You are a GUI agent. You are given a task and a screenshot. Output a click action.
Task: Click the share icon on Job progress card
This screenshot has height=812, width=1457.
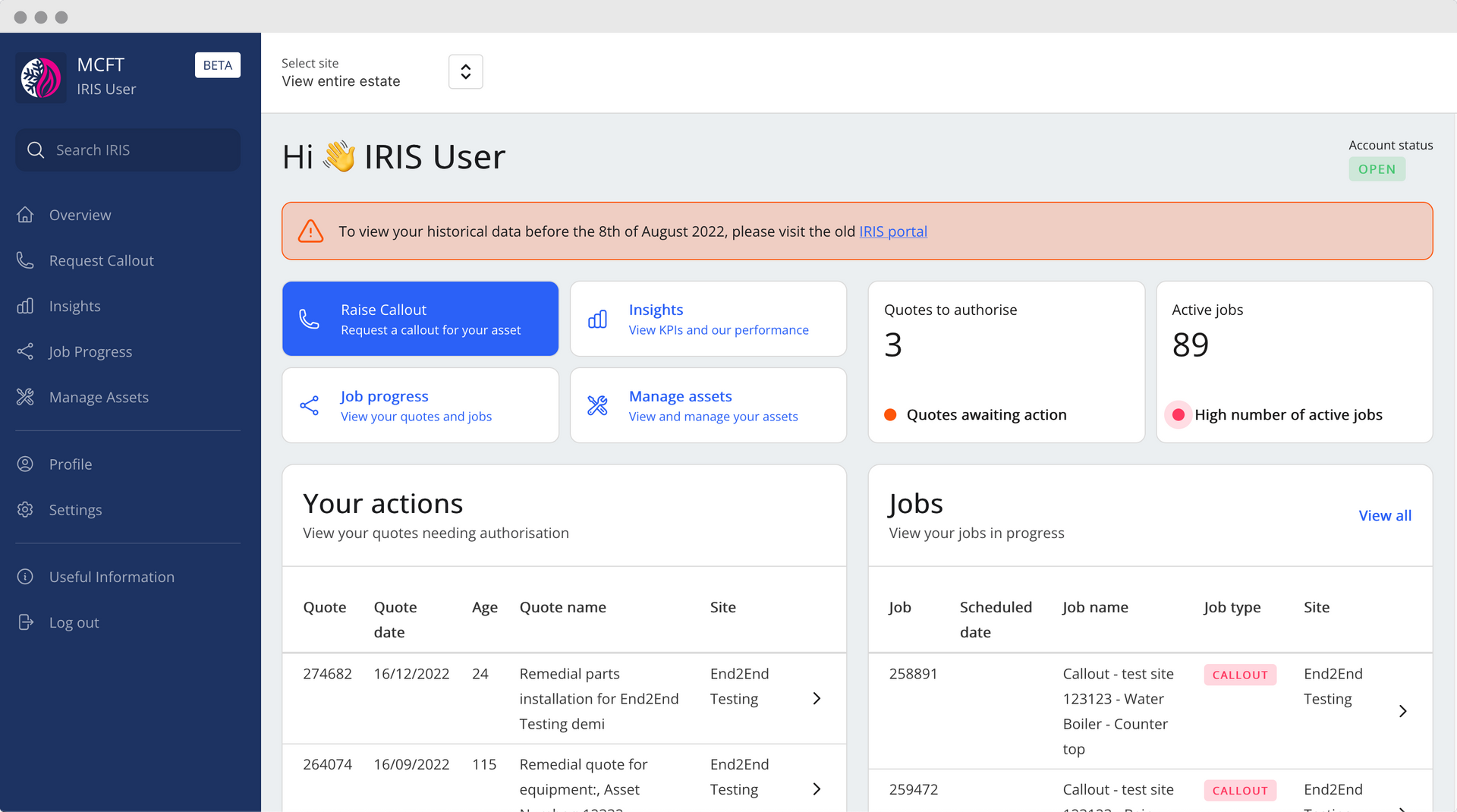[309, 405]
